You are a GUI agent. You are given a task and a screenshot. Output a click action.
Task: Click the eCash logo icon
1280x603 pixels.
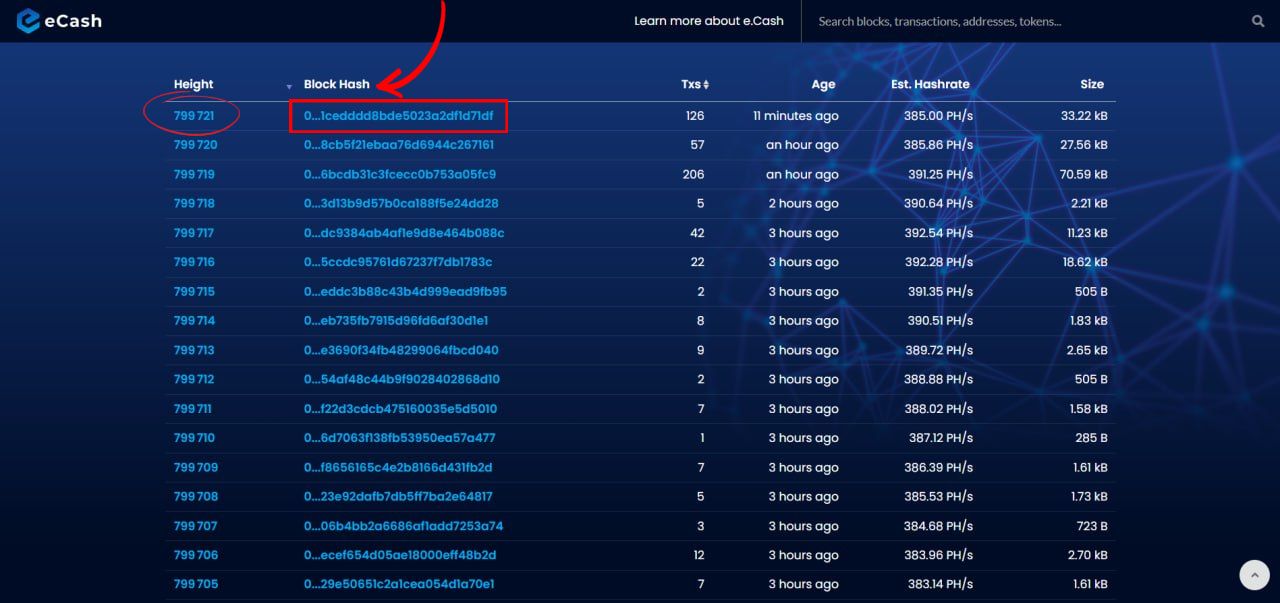tap(28, 20)
